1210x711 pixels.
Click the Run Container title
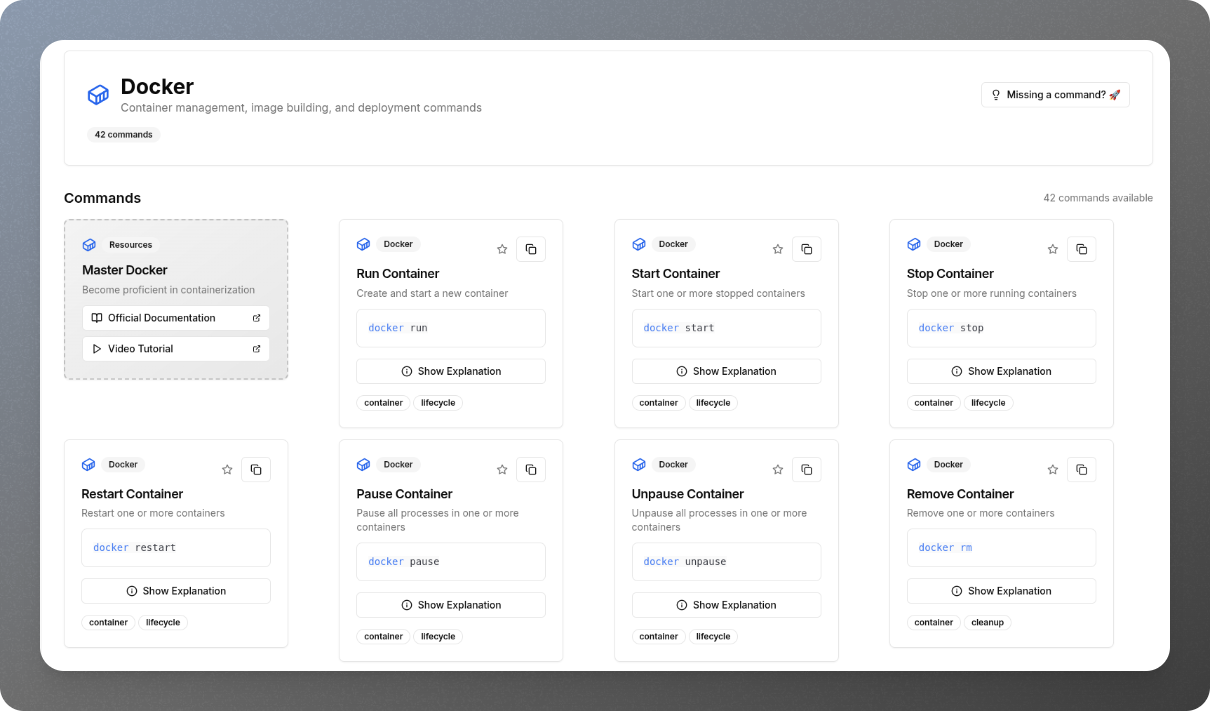coord(398,274)
